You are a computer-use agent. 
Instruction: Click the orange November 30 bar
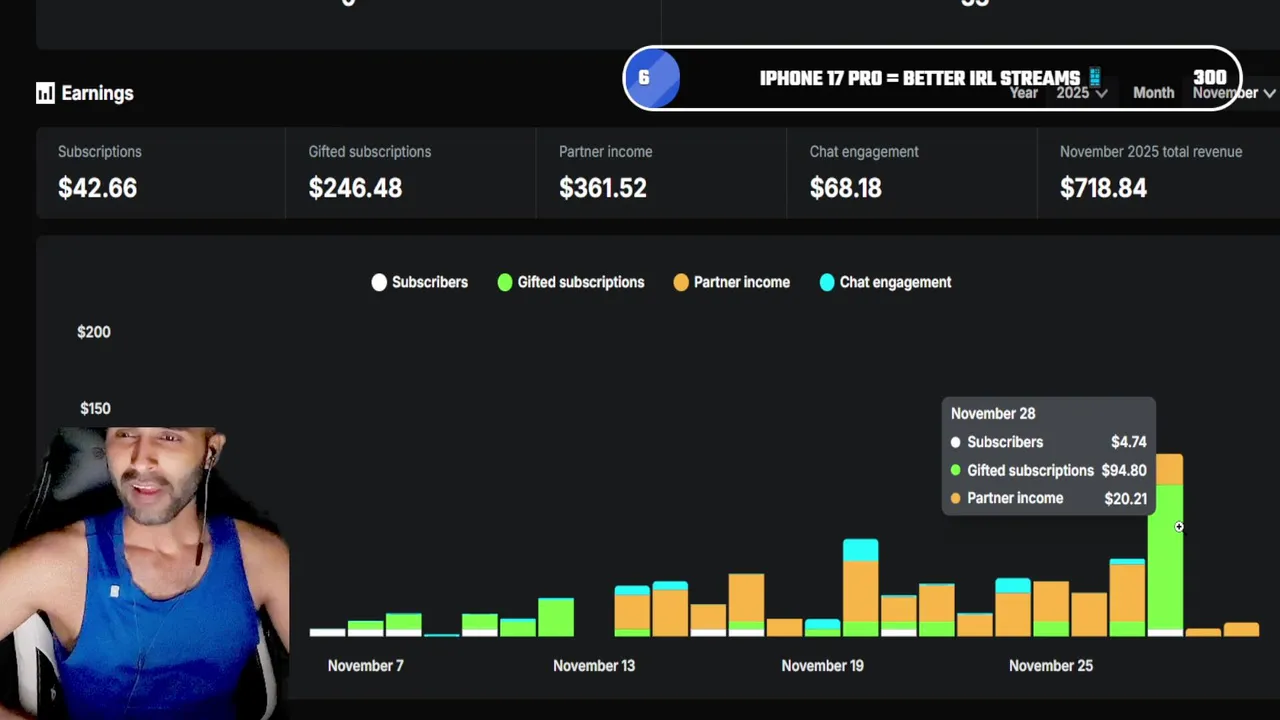1241,629
